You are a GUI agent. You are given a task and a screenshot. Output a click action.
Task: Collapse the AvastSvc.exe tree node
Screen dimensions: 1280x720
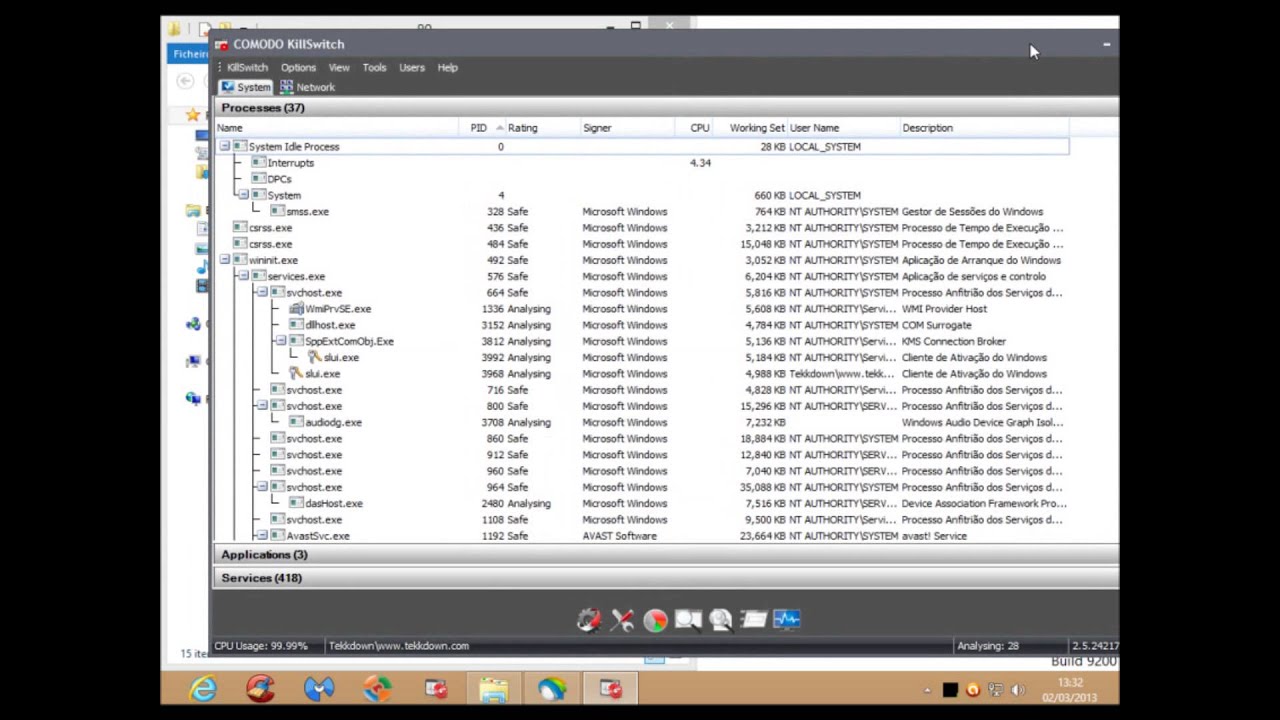tap(262, 536)
